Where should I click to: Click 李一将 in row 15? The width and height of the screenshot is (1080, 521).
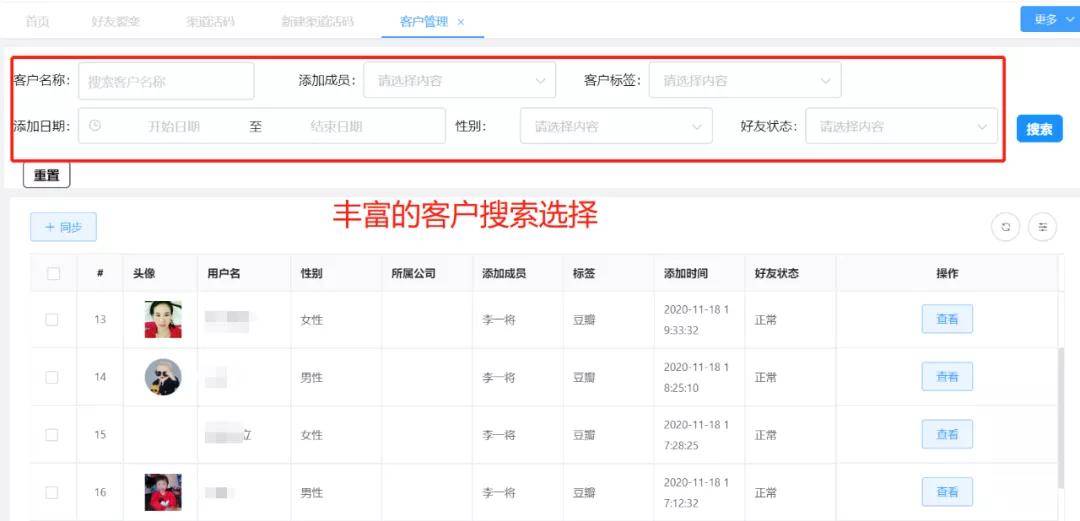[499, 436]
